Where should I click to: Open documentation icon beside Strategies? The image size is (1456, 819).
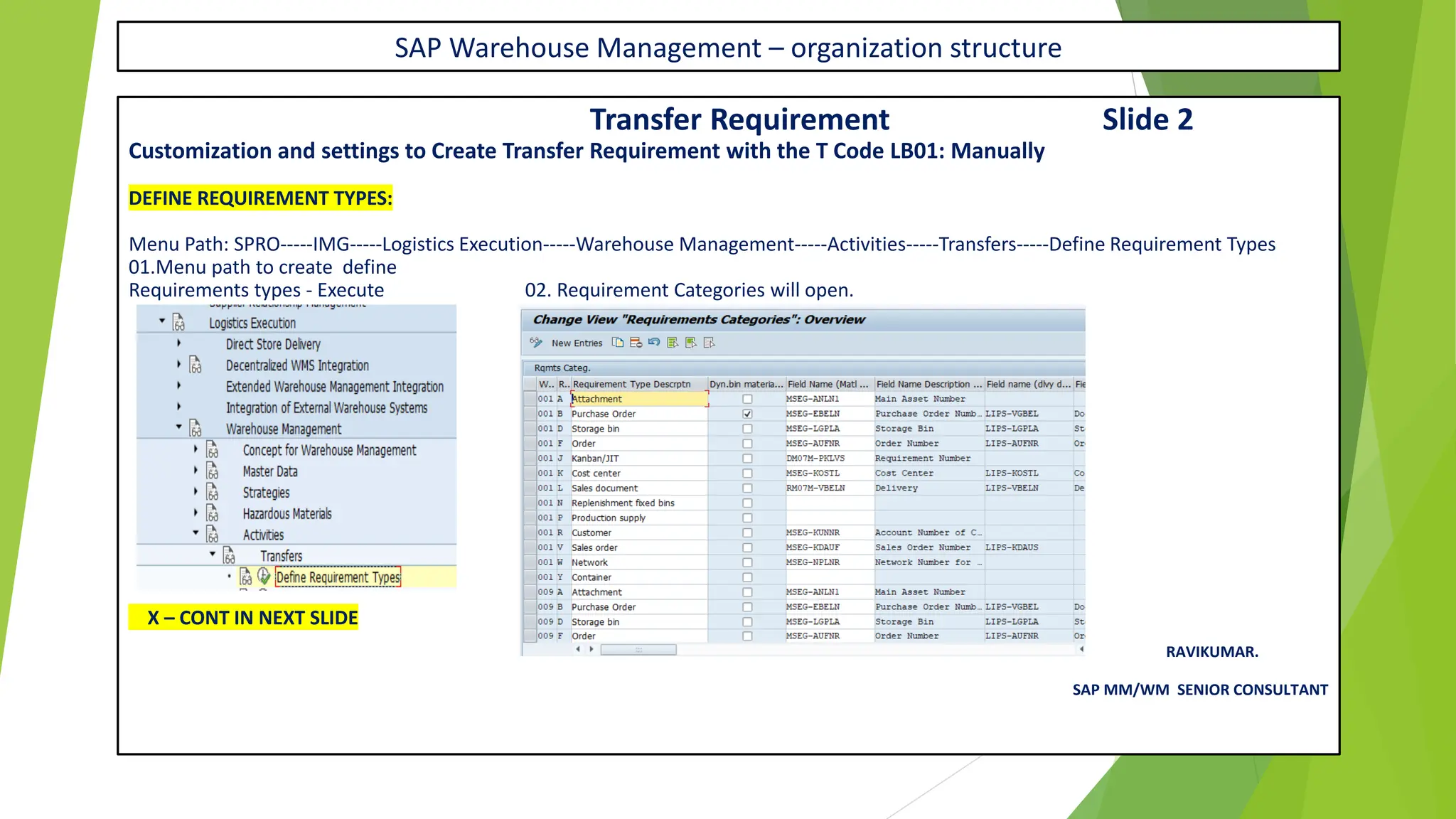(213, 492)
